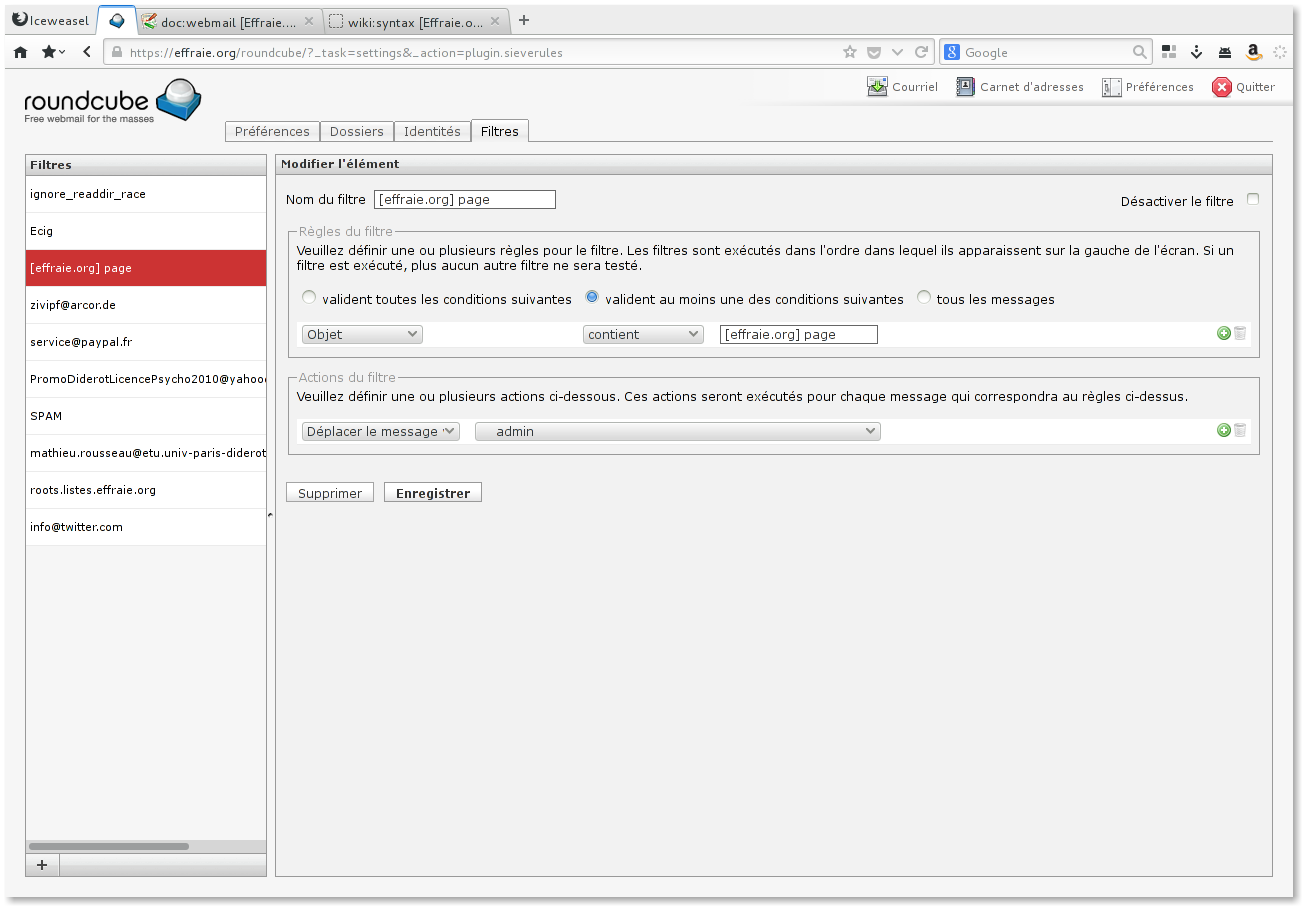Viewport: 1302px width, 906px height.
Task: Add an action with the green plus icon
Action: click(1223, 431)
